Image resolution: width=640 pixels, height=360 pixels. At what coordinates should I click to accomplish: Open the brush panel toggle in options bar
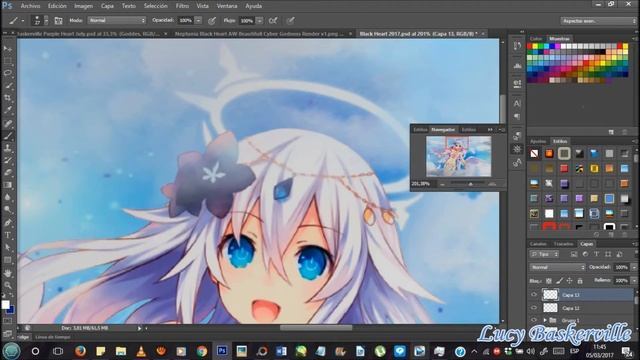click(x=58, y=20)
